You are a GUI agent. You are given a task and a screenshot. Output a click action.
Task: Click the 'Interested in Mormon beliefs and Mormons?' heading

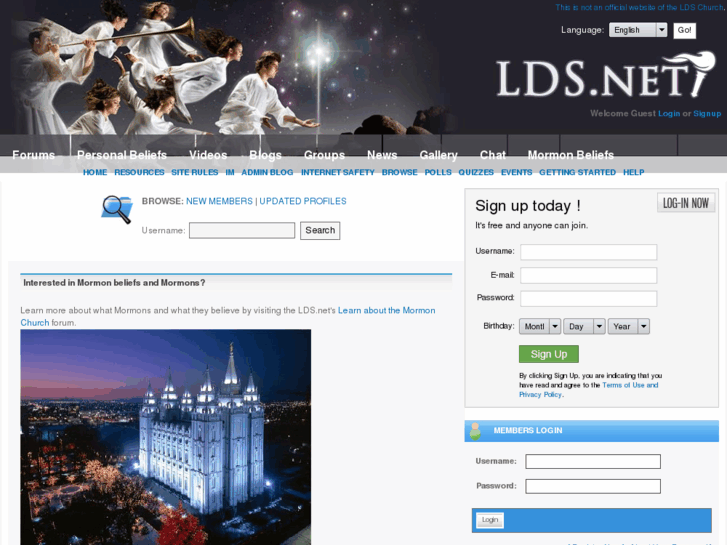pyautogui.click(x=114, y=283)
